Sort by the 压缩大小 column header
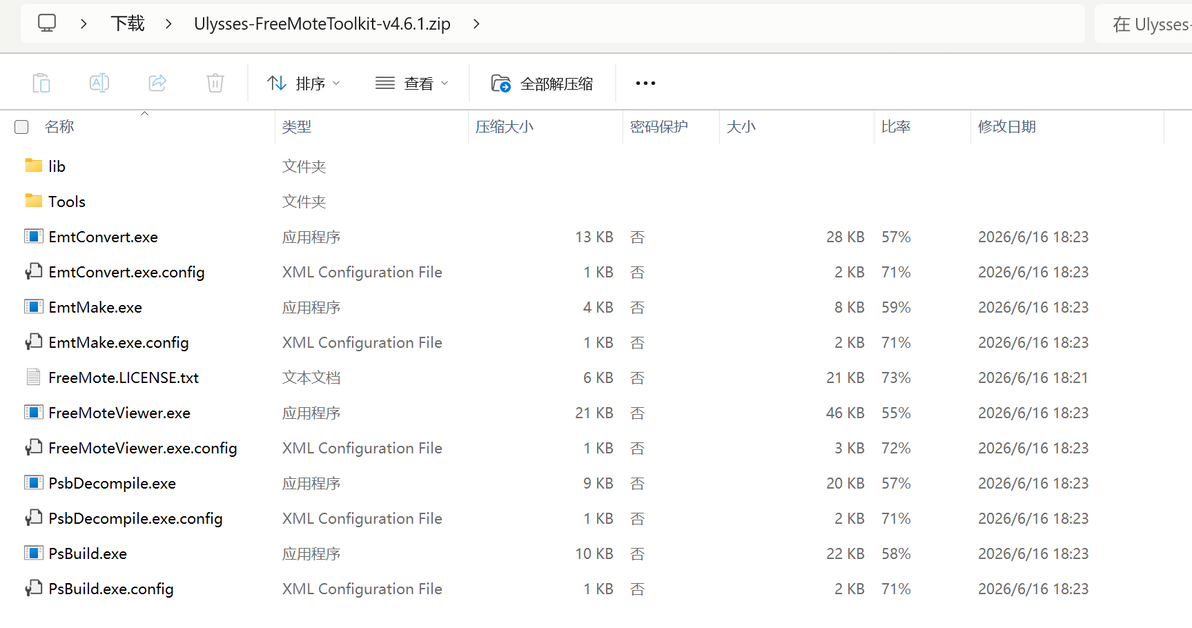Screen dimensions: 1192x628 coord(504,127)
